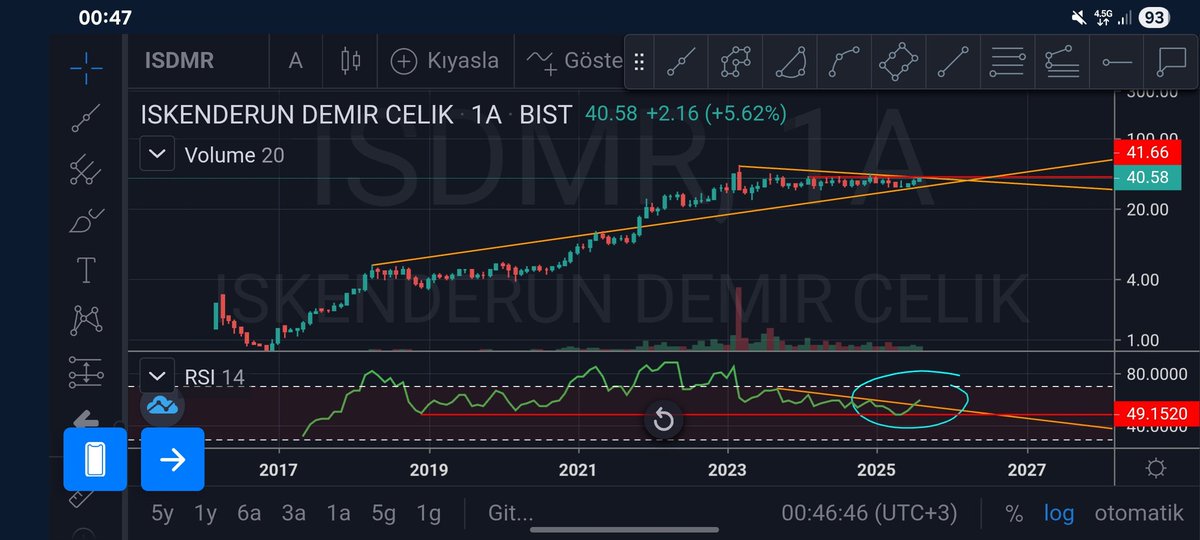Select the brush drawing tool
This screenshot has height=540, width=1200.
click(x=86, y=221)
